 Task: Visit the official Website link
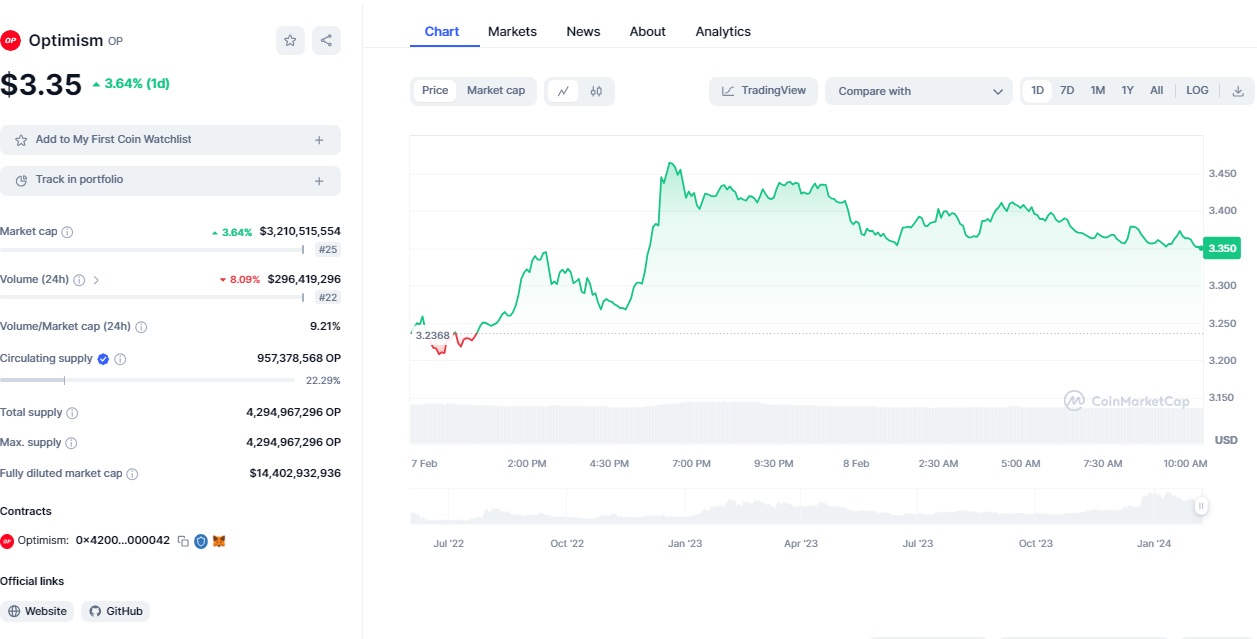[x=37, y=611]
